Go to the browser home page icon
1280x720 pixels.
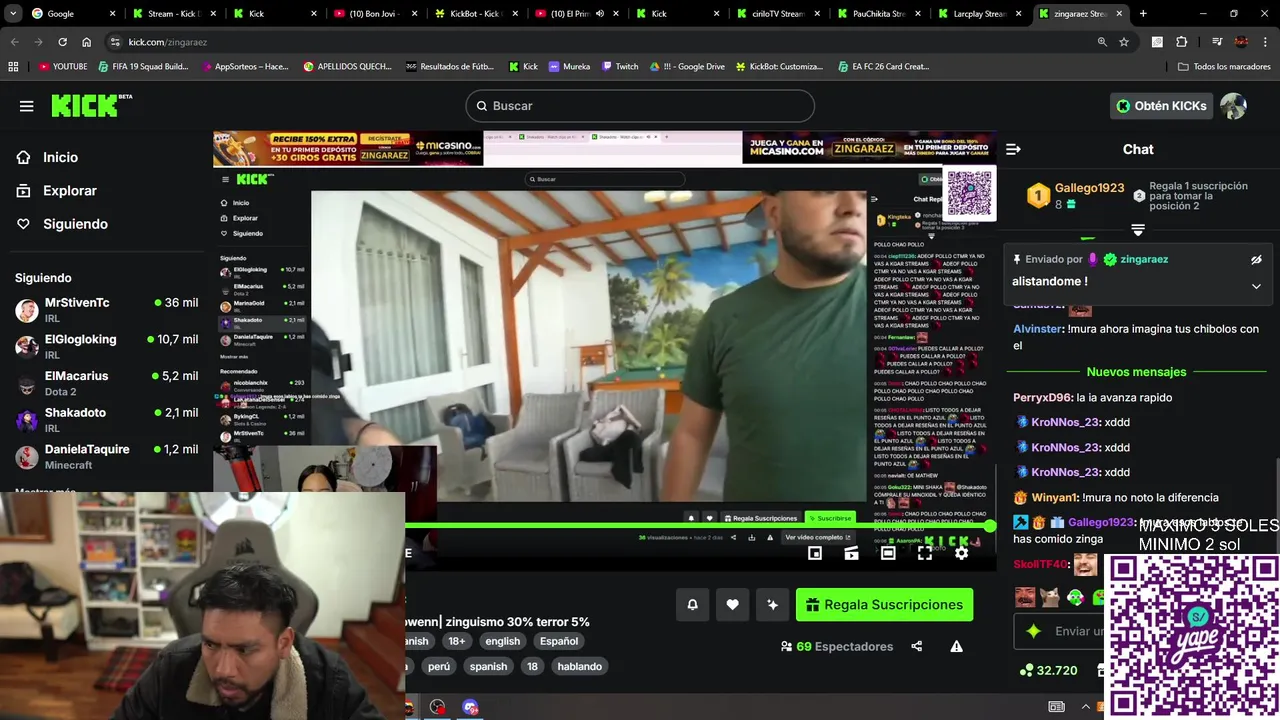pos(87,42)
